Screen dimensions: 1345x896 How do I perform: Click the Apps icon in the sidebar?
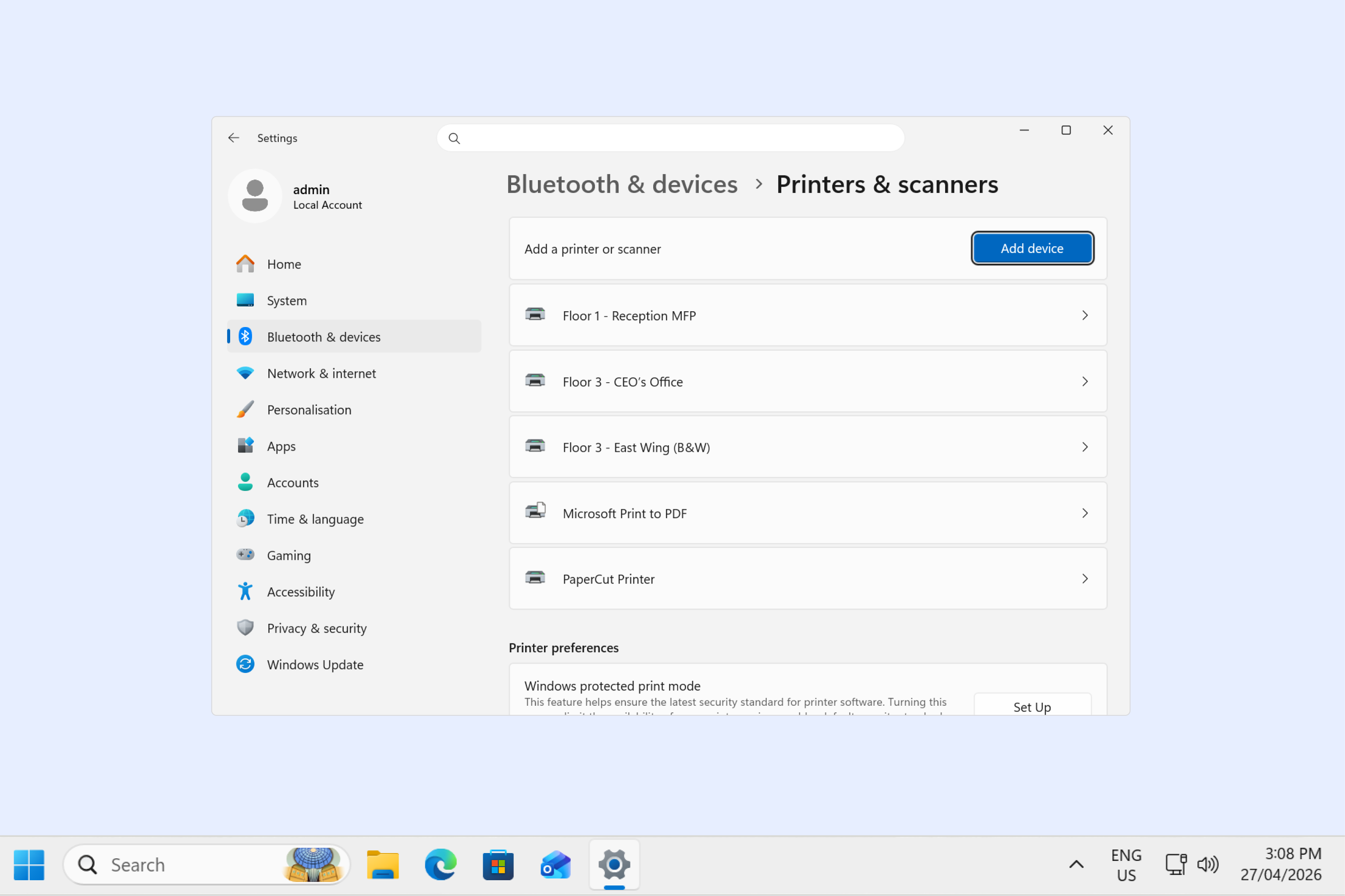pos(245,446)
